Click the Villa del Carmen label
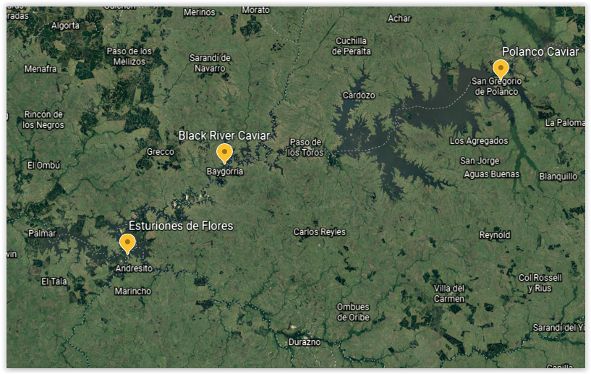The height and width of the screenshot is (374, 591). [449, 294]
